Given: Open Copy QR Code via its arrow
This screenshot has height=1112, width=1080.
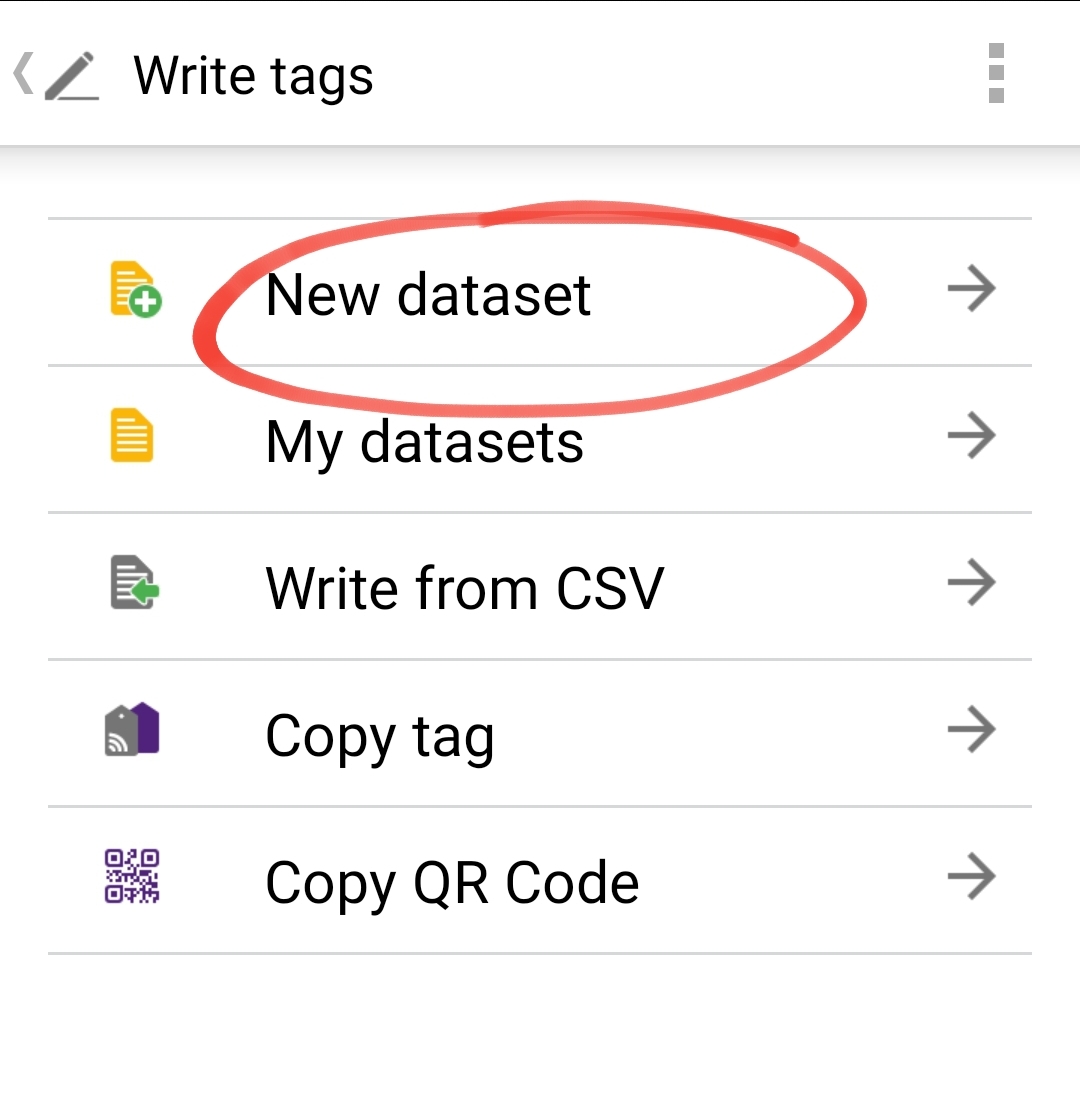Looking at the screenshot, I should (x=972, y=876).
